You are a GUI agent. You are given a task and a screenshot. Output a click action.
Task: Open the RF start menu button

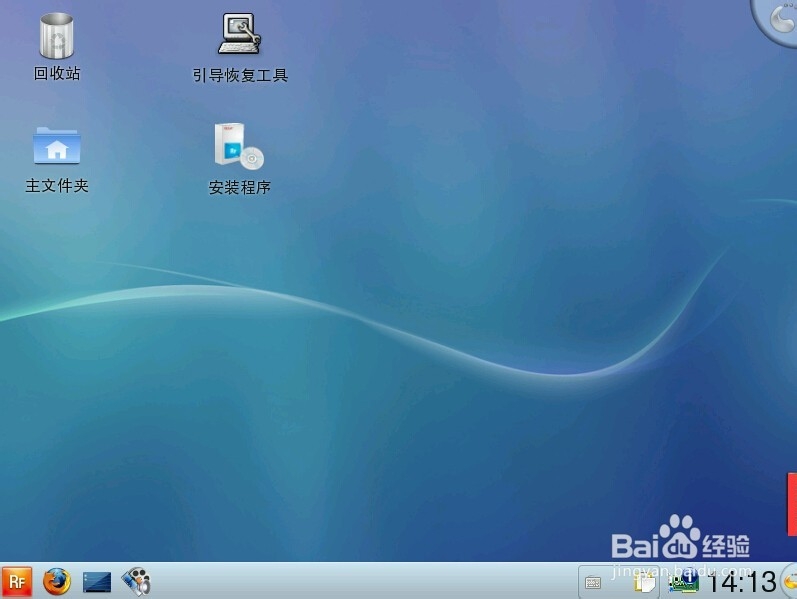pos(17,581)
